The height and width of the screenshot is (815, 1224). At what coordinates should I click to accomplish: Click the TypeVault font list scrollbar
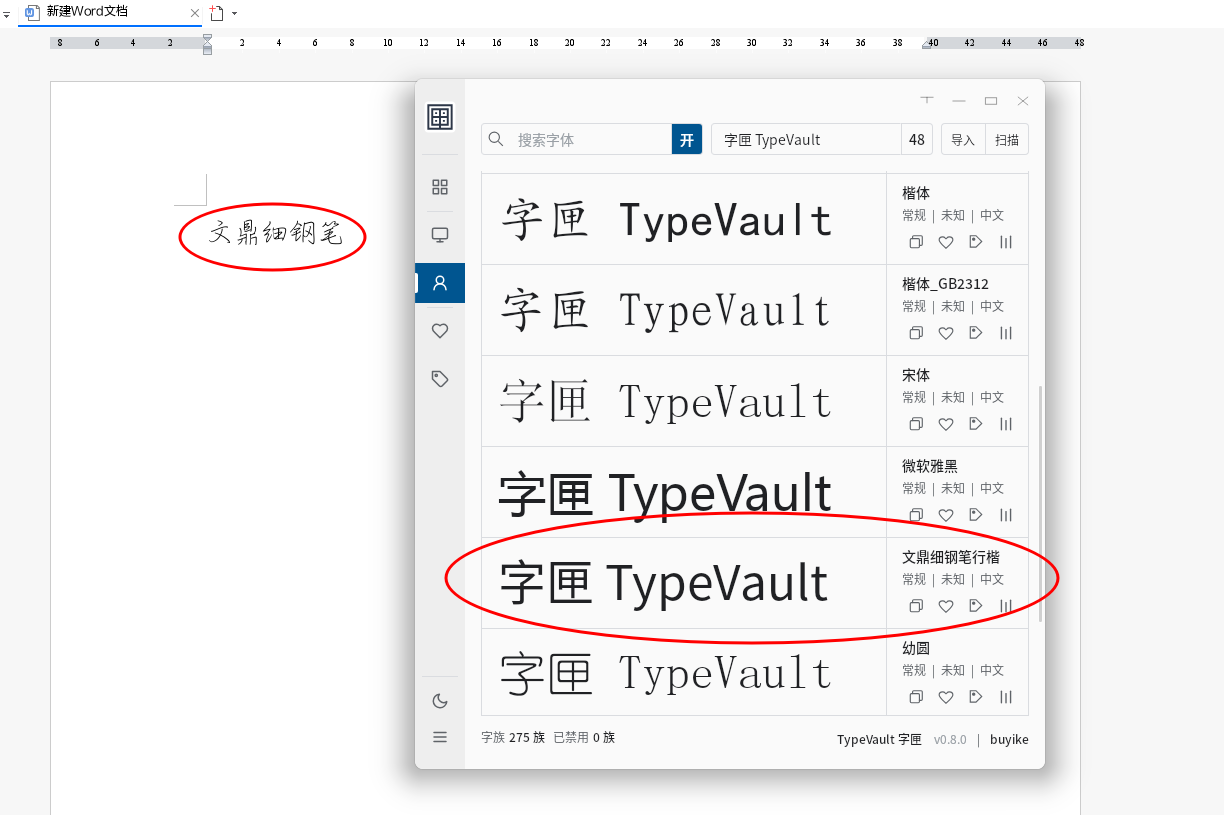tap(1041, 503)
